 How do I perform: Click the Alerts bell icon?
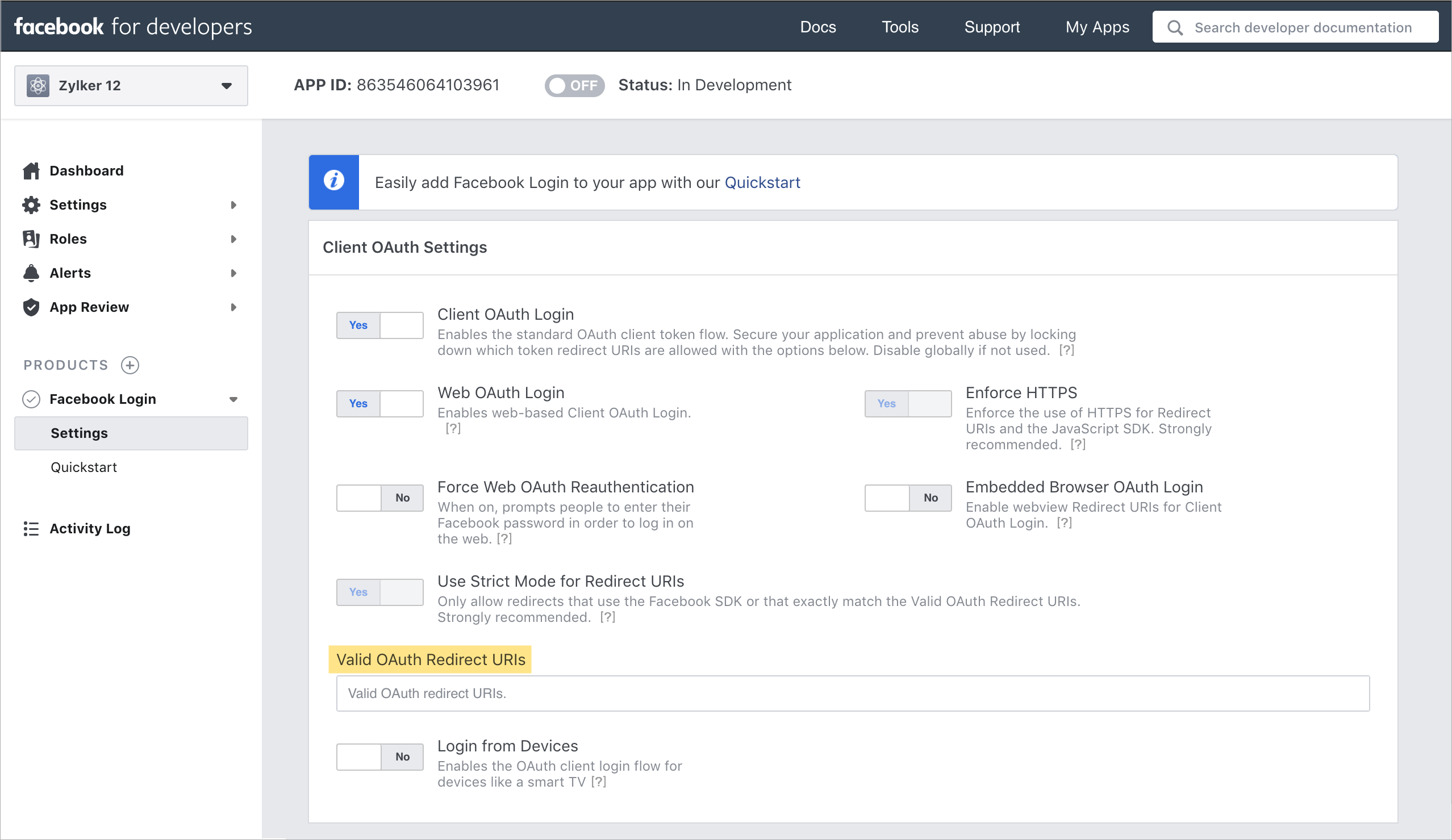pyautogui.click(x=31, y=273)
